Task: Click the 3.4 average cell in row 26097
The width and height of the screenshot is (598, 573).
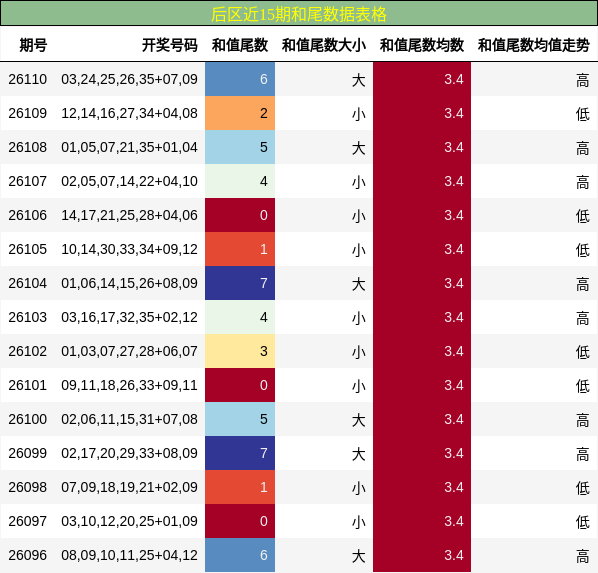Action: (x=422, y=521)
